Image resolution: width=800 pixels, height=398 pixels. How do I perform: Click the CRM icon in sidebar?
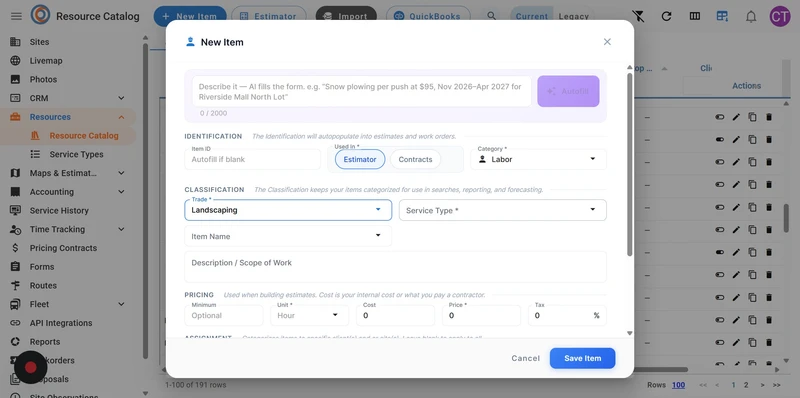15,98
